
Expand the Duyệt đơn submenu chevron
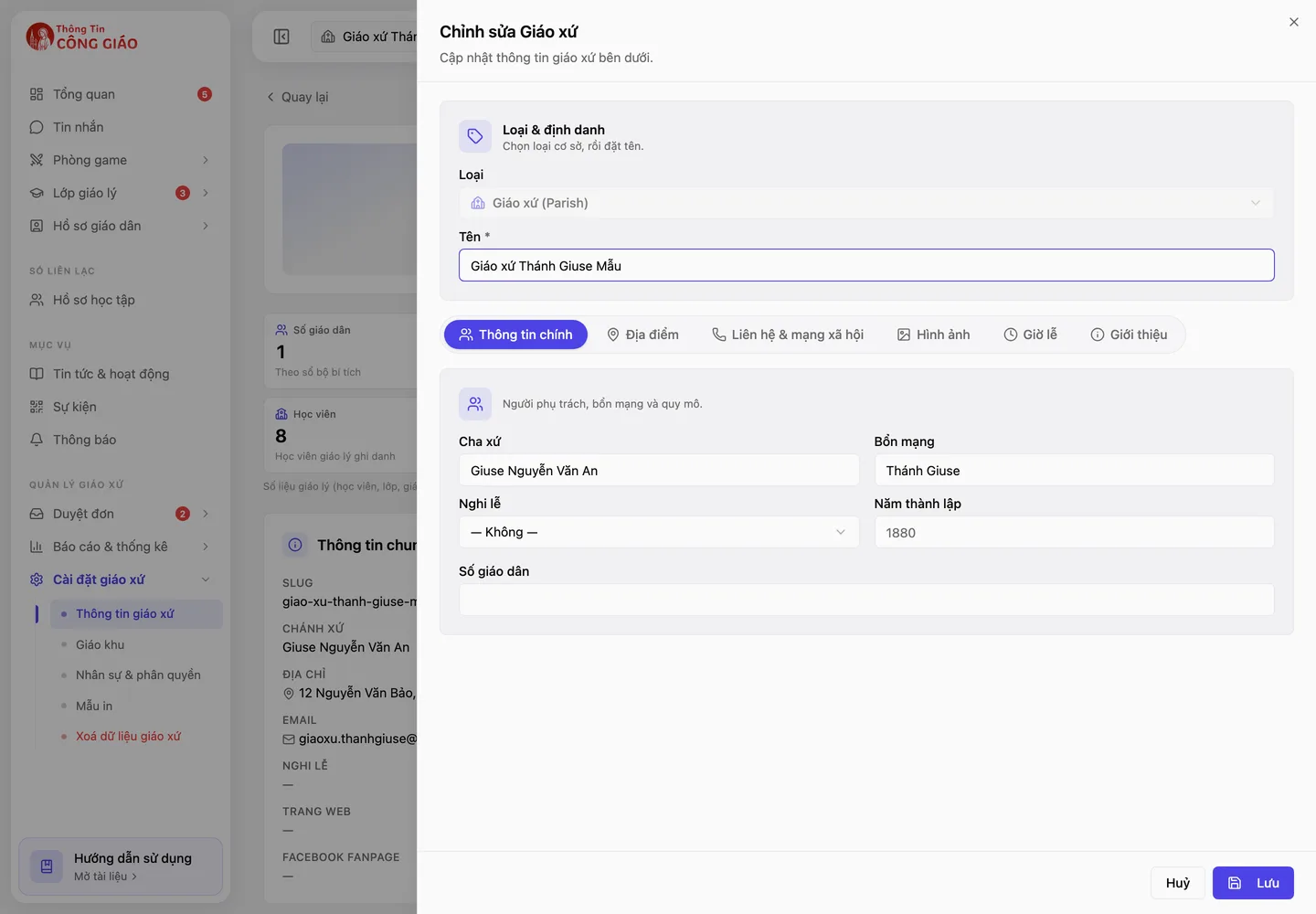pyautogui.click(x=206, y=514)
